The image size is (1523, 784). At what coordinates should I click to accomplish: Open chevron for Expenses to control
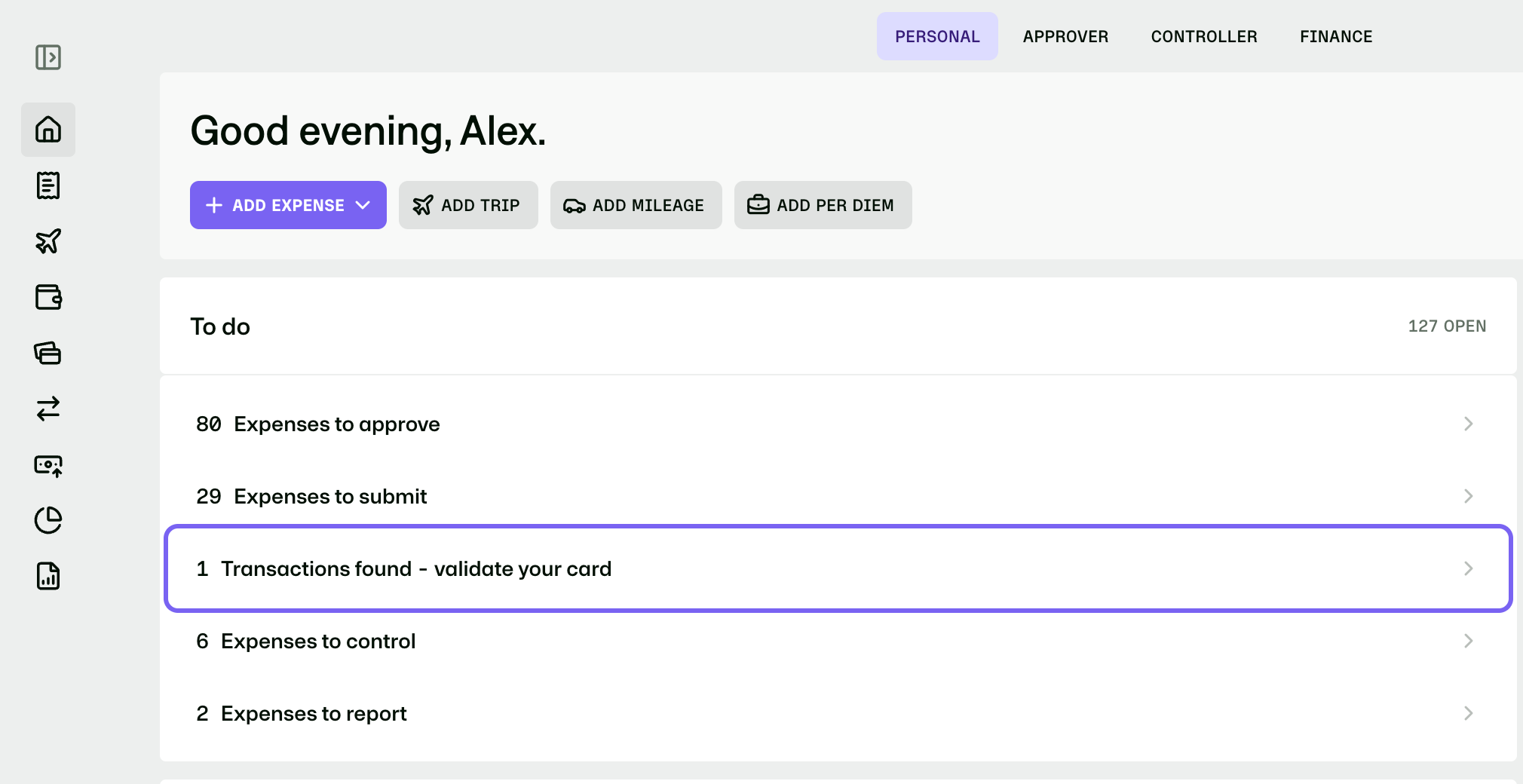tap(1468, 641)
